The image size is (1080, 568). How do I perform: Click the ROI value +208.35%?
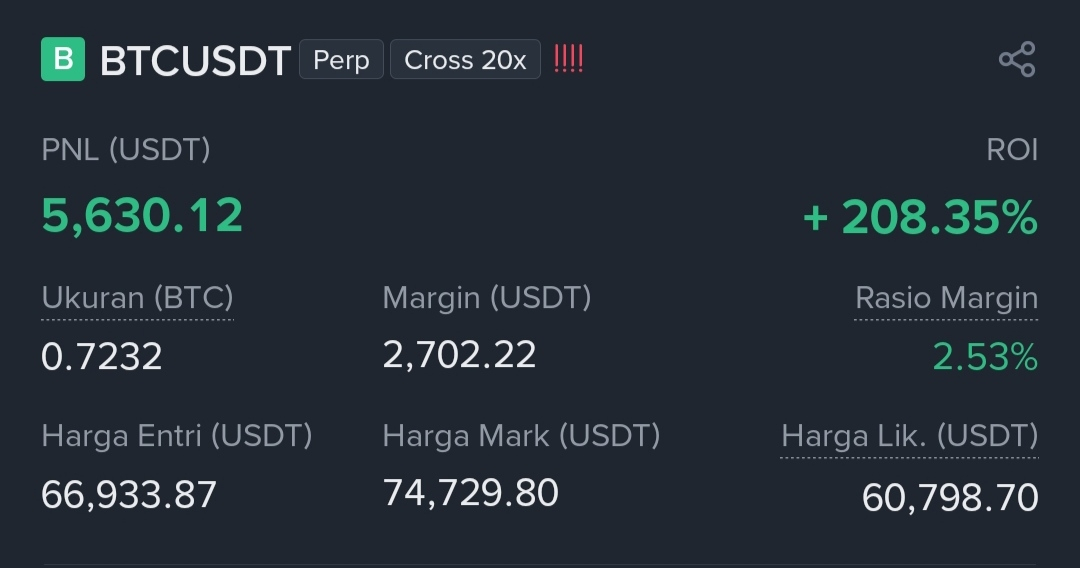[921, 217]
